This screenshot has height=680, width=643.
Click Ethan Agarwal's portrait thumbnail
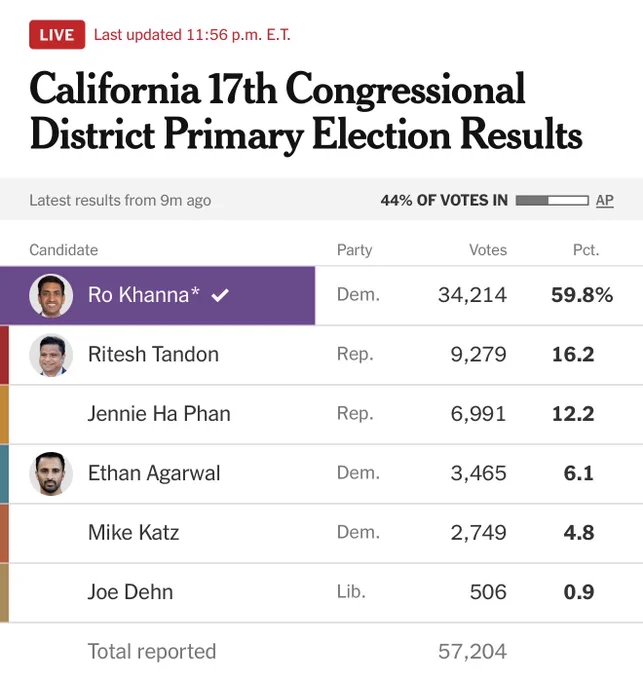[x=51, y=474]
